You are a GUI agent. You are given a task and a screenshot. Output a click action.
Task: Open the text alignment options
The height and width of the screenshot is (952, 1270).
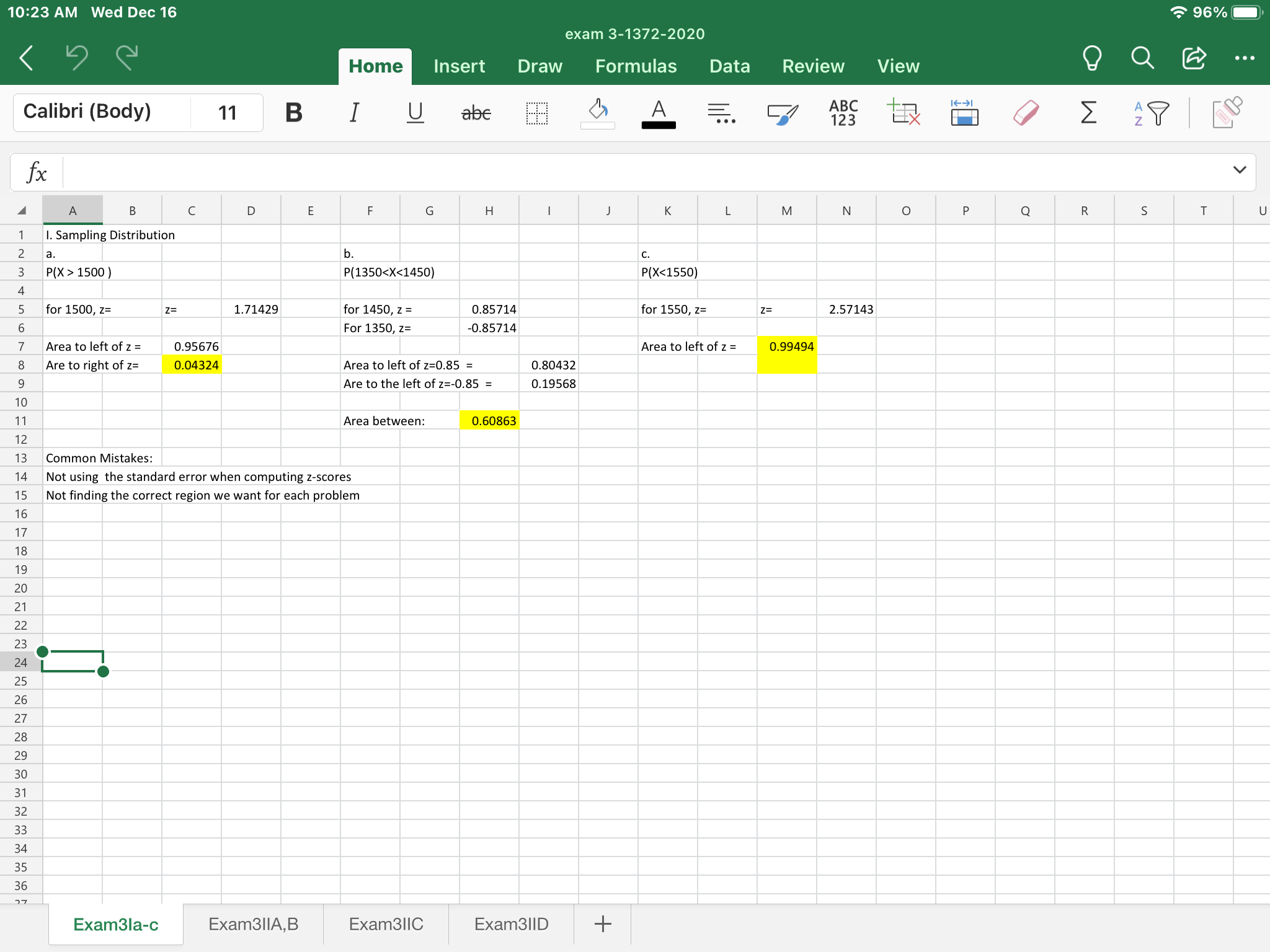pos(721,113)
